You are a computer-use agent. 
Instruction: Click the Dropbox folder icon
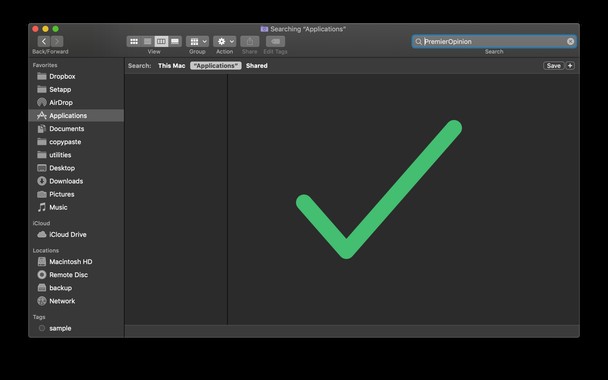click(x=42, y=76)
